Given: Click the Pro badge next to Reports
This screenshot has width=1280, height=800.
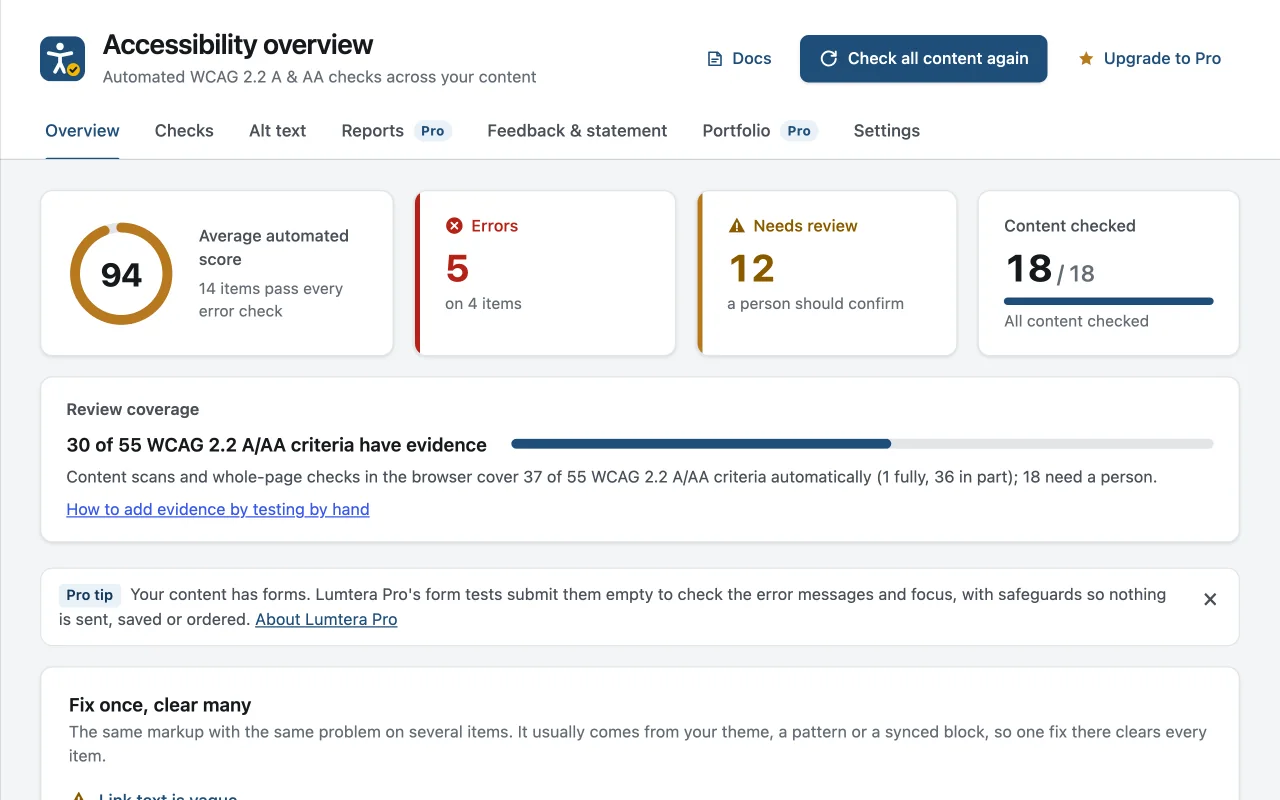Looking at the screenshot, I should pos(432,131).
